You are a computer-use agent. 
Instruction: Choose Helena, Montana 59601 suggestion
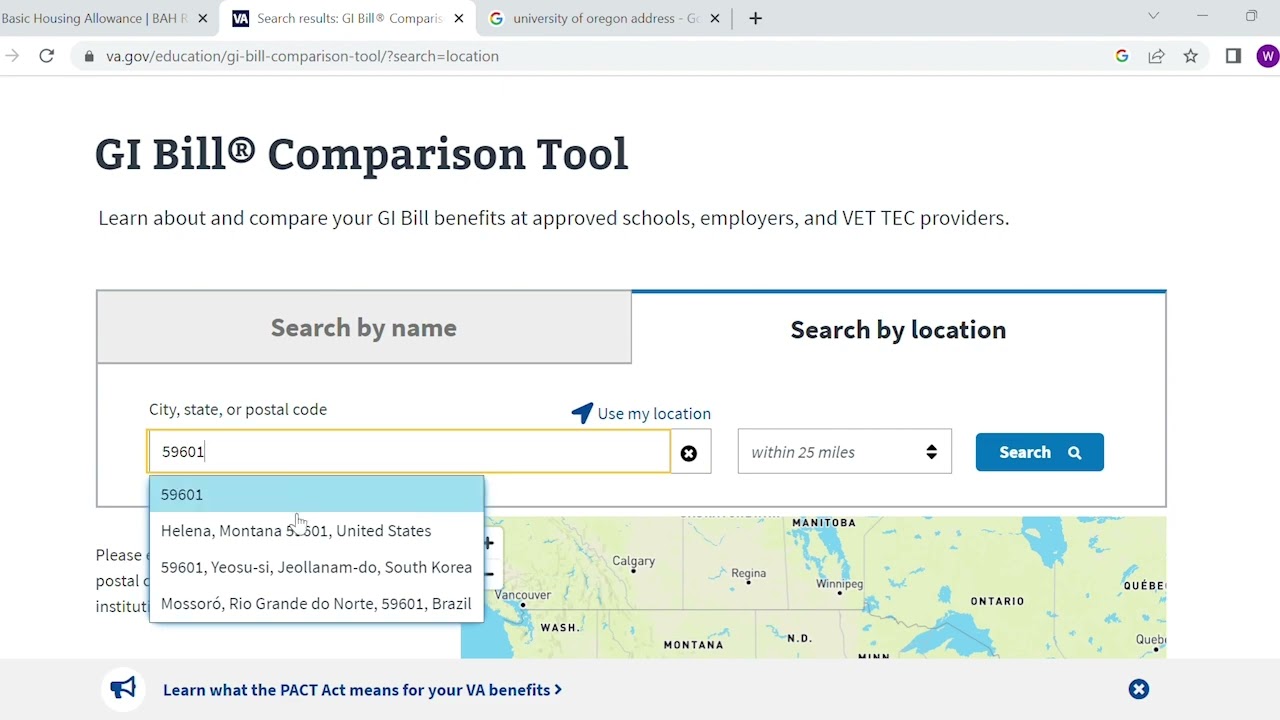(x=316, y=531)
